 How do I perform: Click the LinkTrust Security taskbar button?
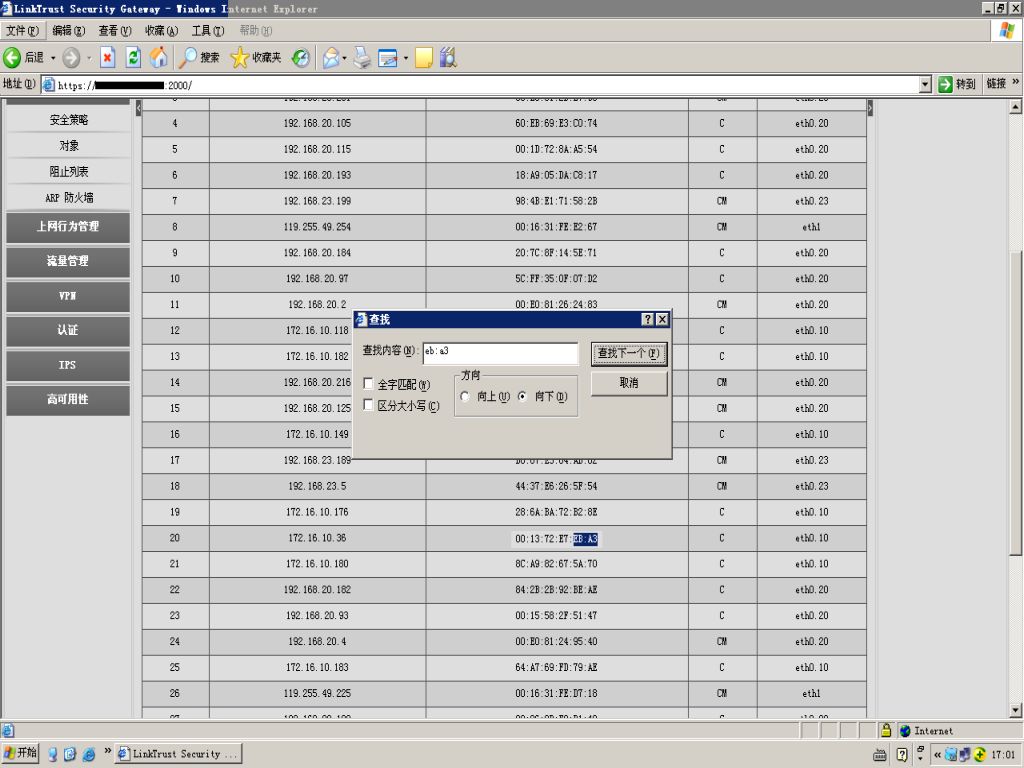[x=178, y=754]
